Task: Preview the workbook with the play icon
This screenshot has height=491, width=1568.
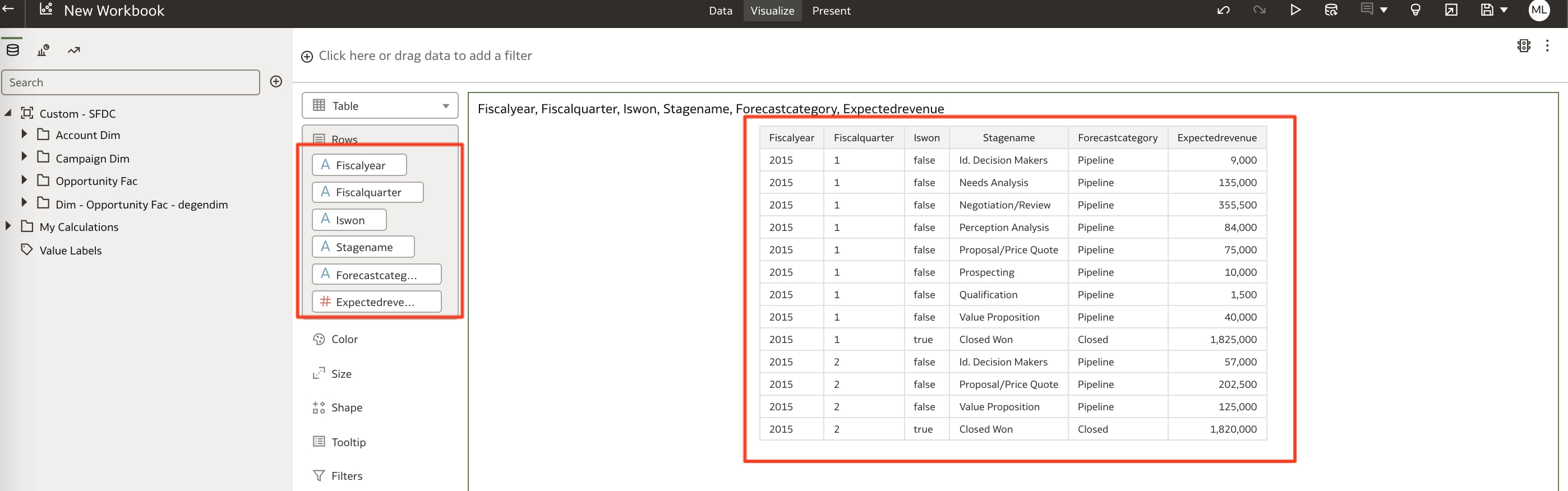Action: (1295, 10)
